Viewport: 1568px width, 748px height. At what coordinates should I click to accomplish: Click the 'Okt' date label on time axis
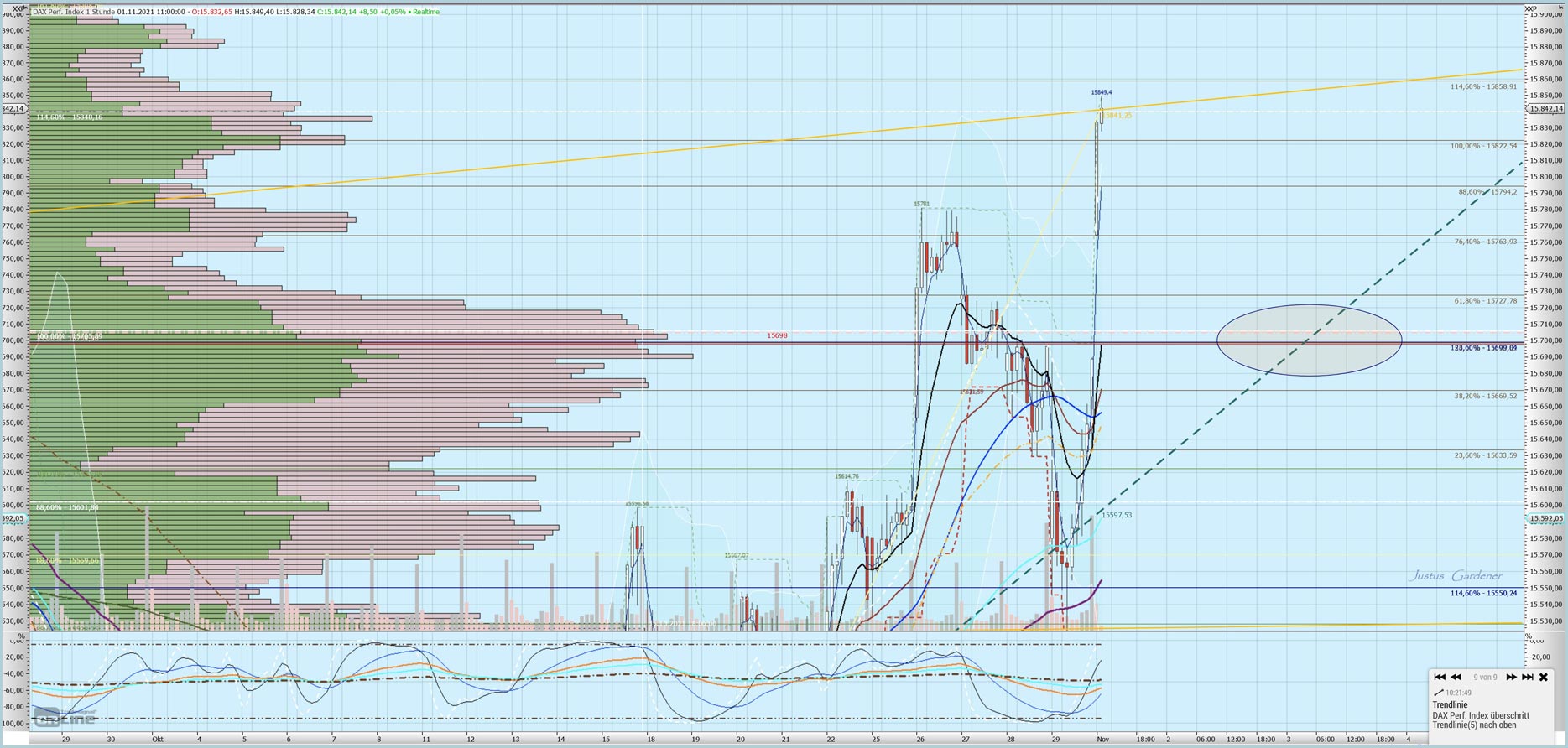tap(157, 740)
